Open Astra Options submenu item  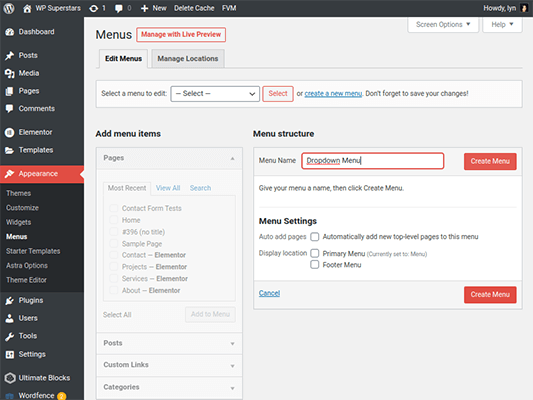(x=27, y=265)
